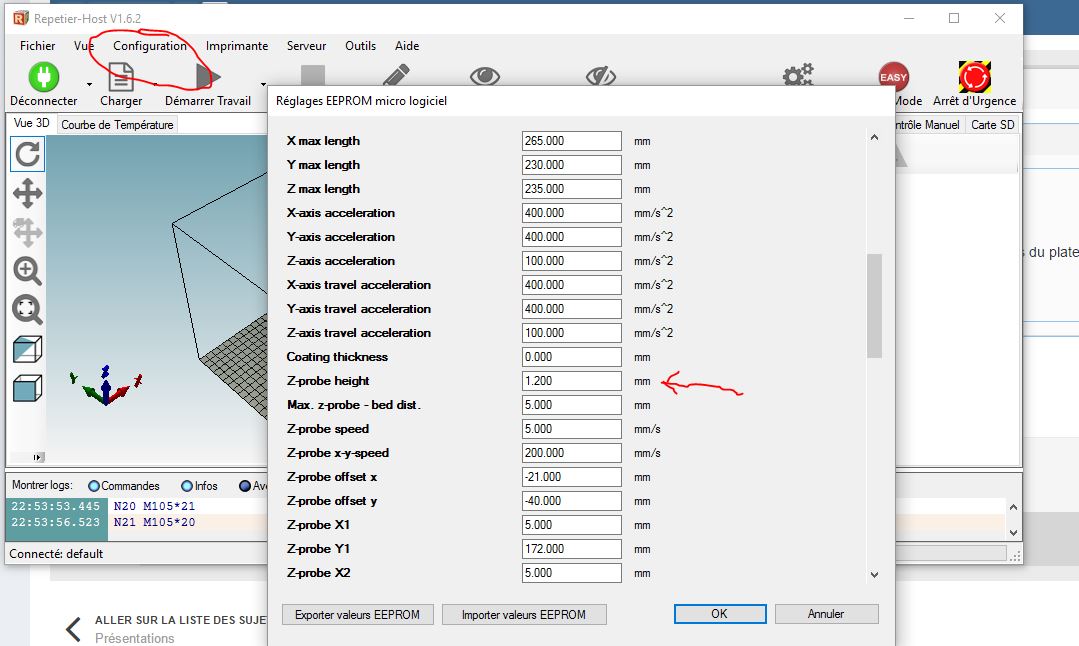Click the Z-probe offset x field
This screenshot has width=1079, height=646.
(x=571, y=477)
